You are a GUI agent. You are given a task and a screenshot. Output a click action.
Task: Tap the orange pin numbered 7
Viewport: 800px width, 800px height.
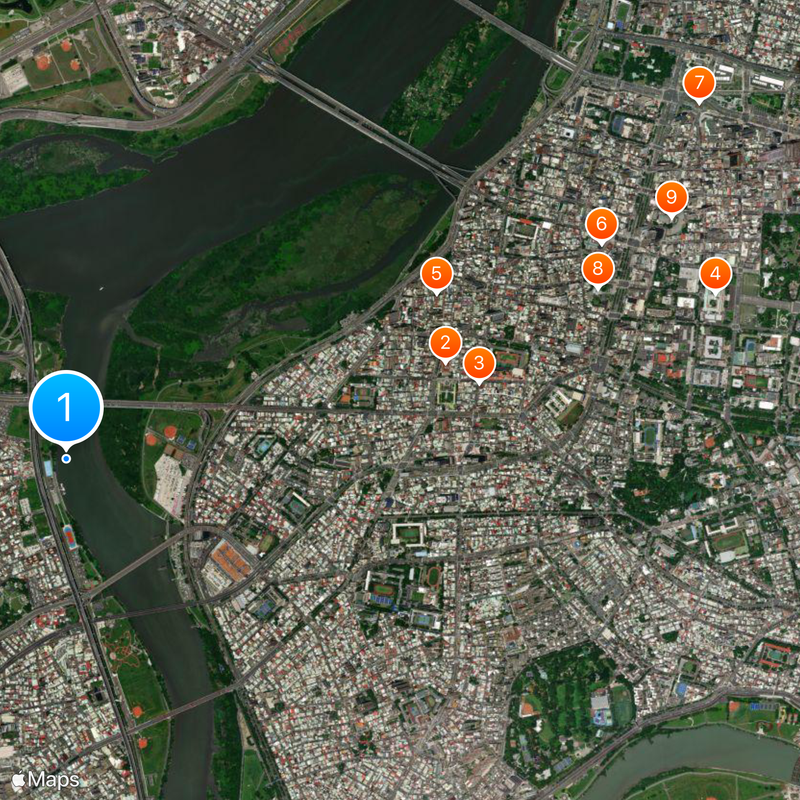(x=699, y=83)
